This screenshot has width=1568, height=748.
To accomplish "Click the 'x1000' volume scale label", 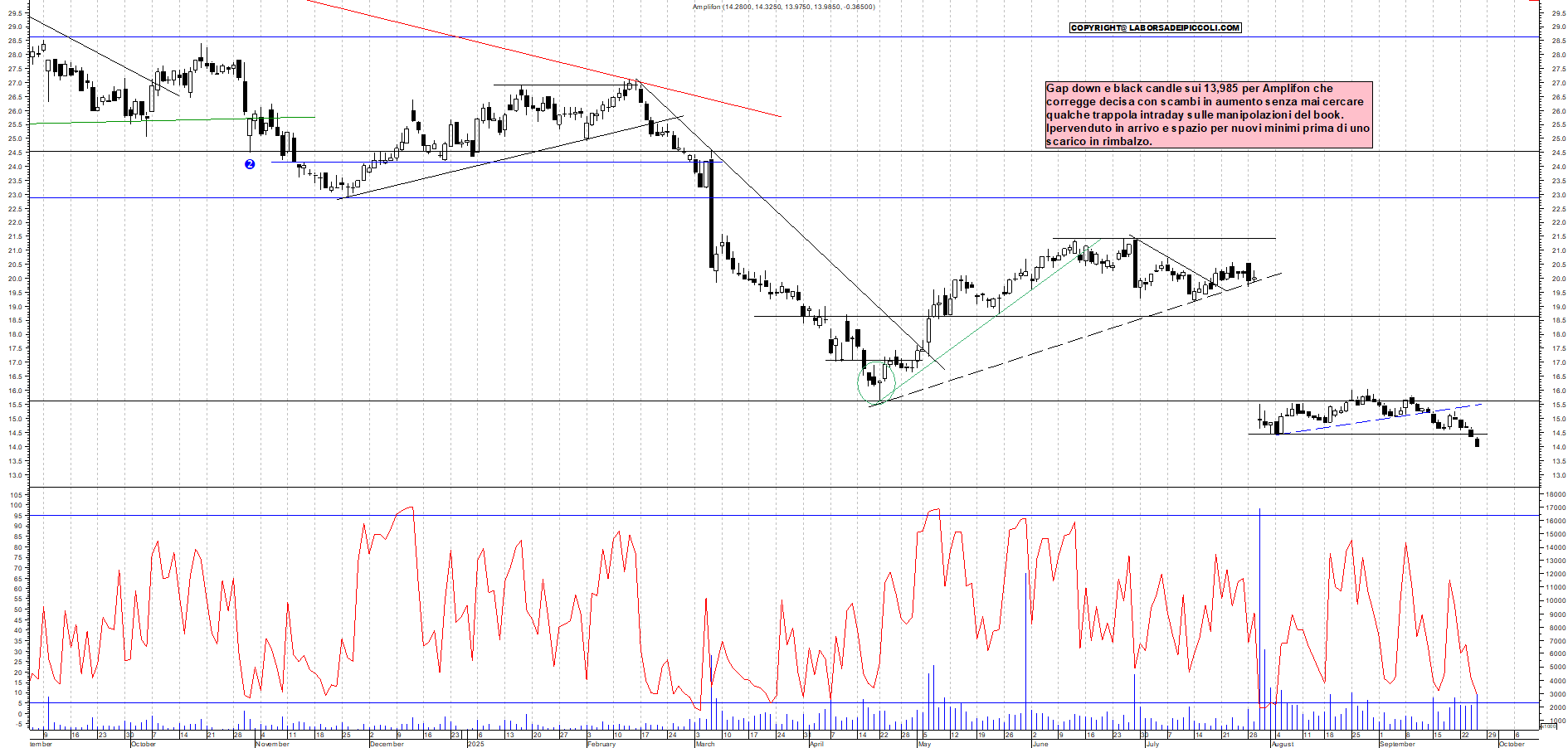I will 1548,726.
